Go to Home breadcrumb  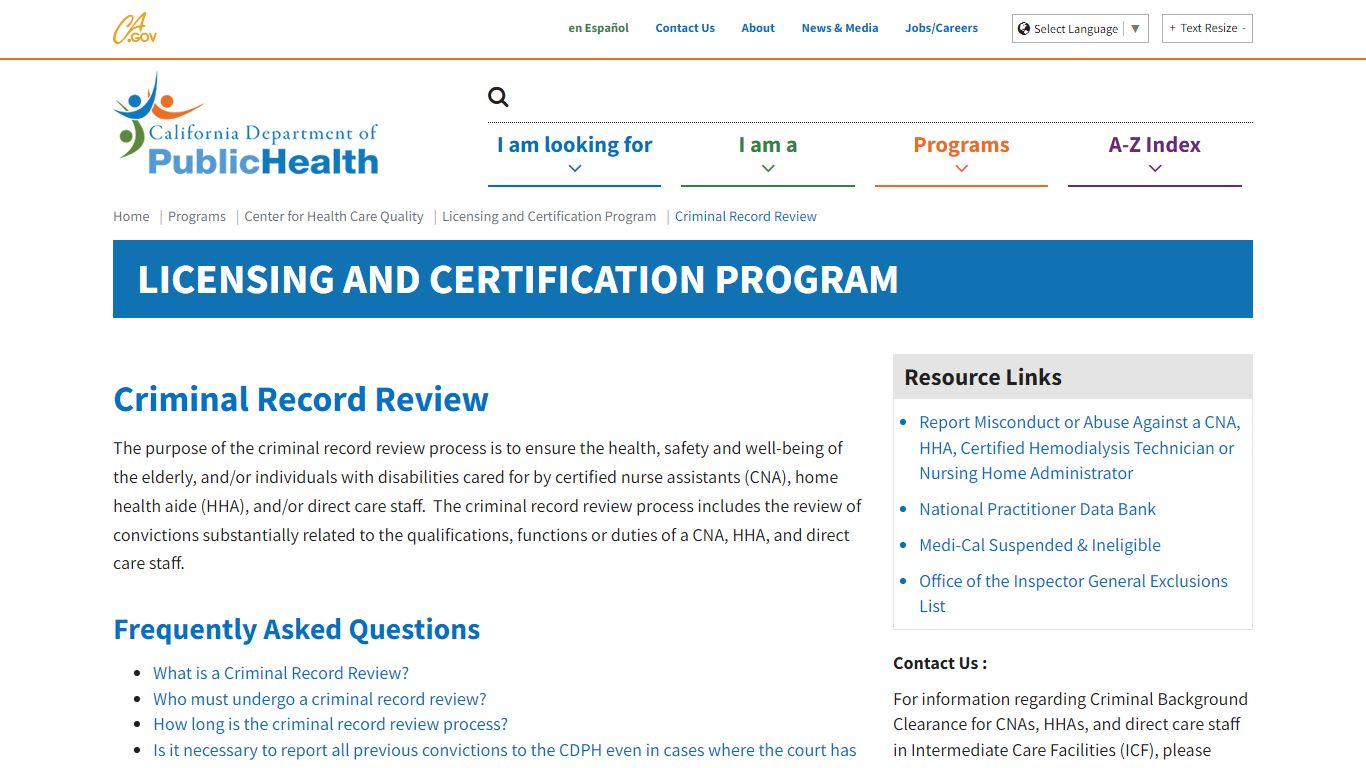(x=131, y=216)
